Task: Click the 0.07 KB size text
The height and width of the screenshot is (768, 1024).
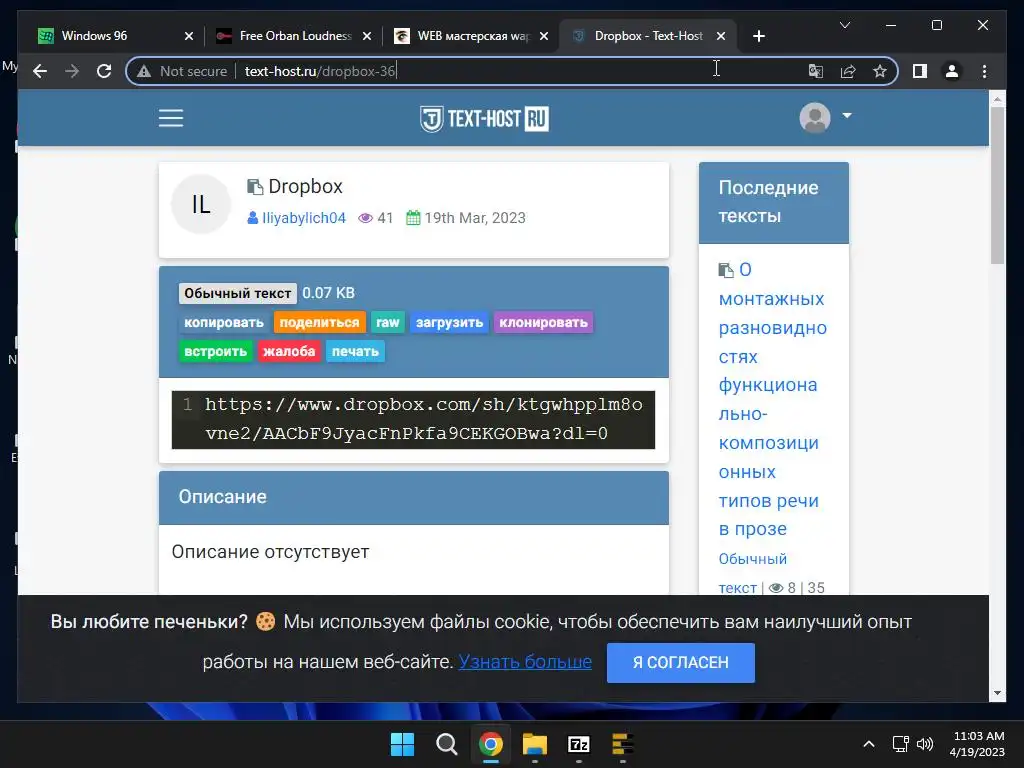Action: click(328, 293)
